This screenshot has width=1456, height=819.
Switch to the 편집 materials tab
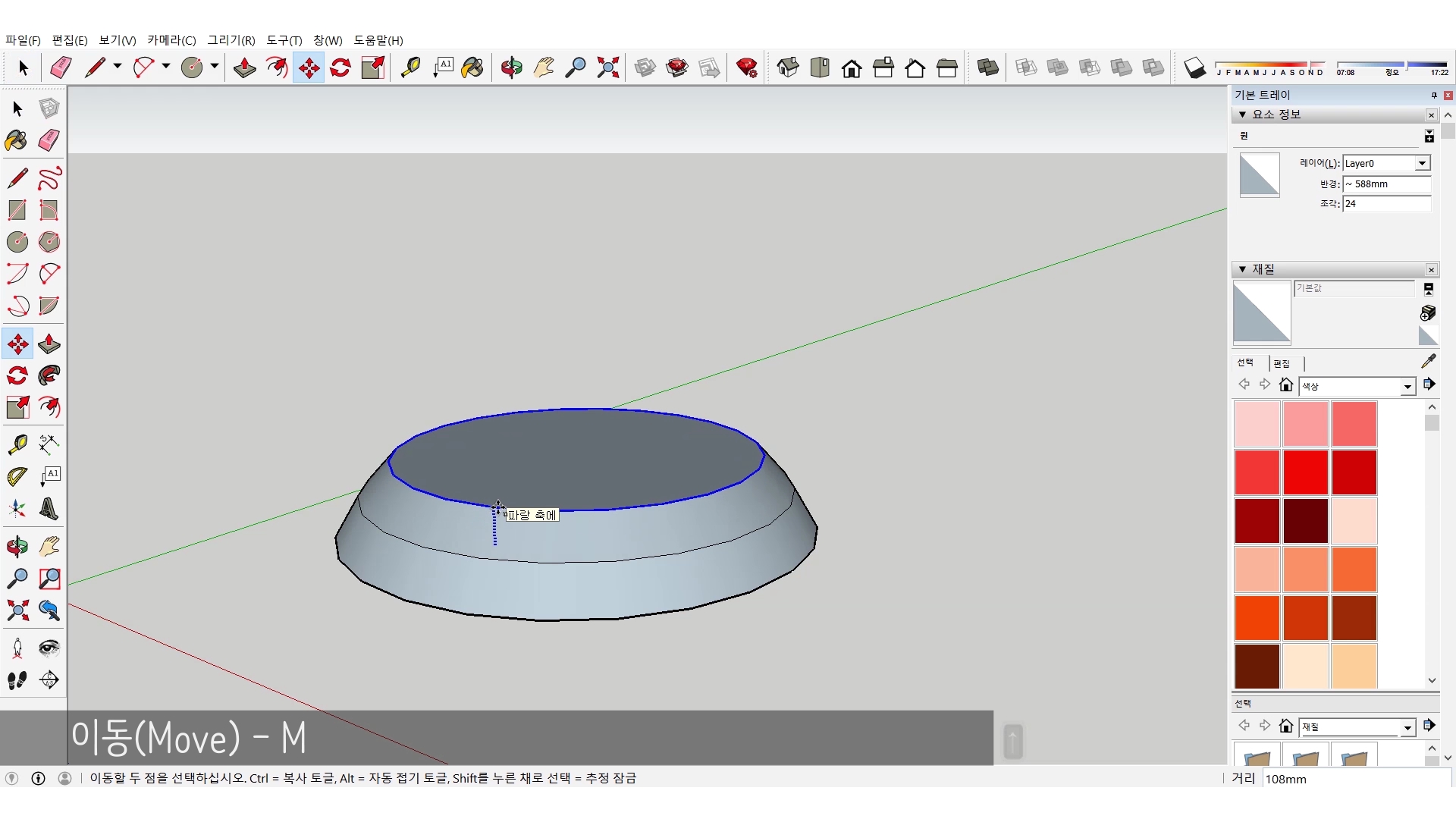pyautogui.click(x=1282, y=363)
